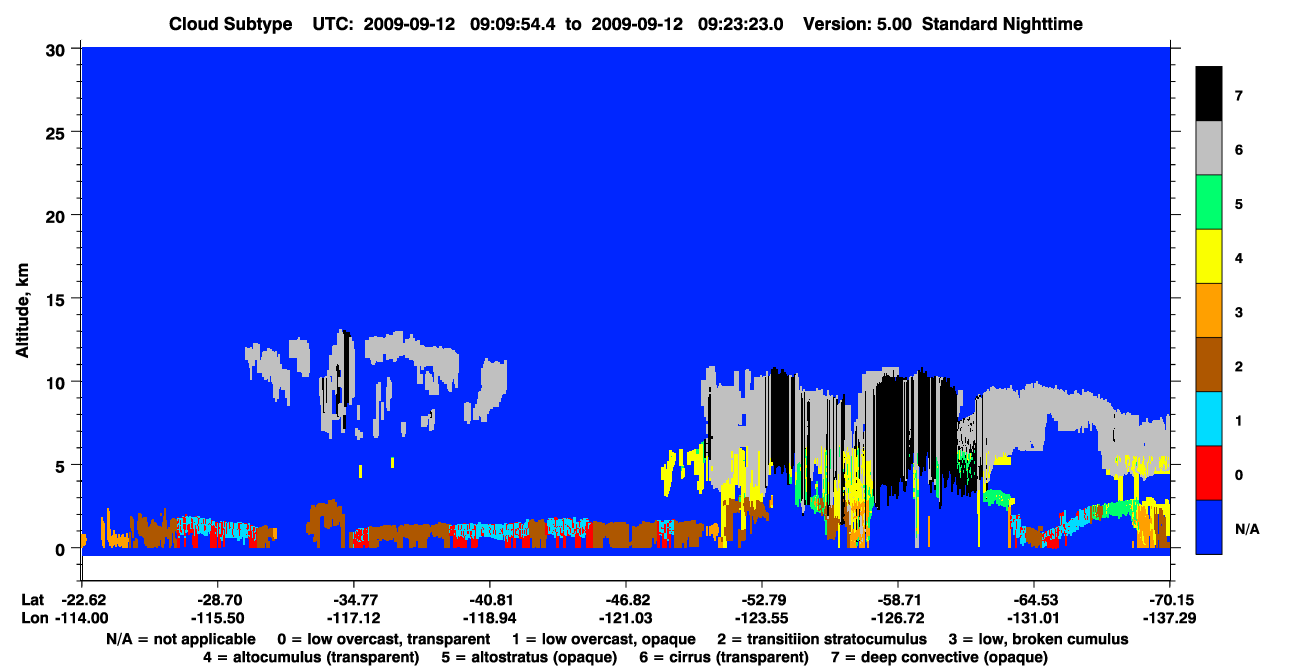Screen dimensions: 1300x667
Task: Select the yellow altocumulus legend swatch
Action: pyautogui.click(x=1209, y=257)
